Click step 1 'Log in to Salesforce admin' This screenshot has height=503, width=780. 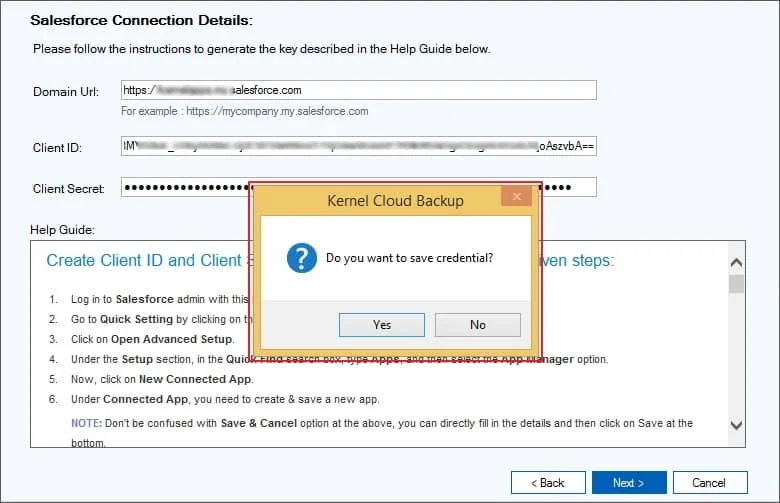pos(159,300)
